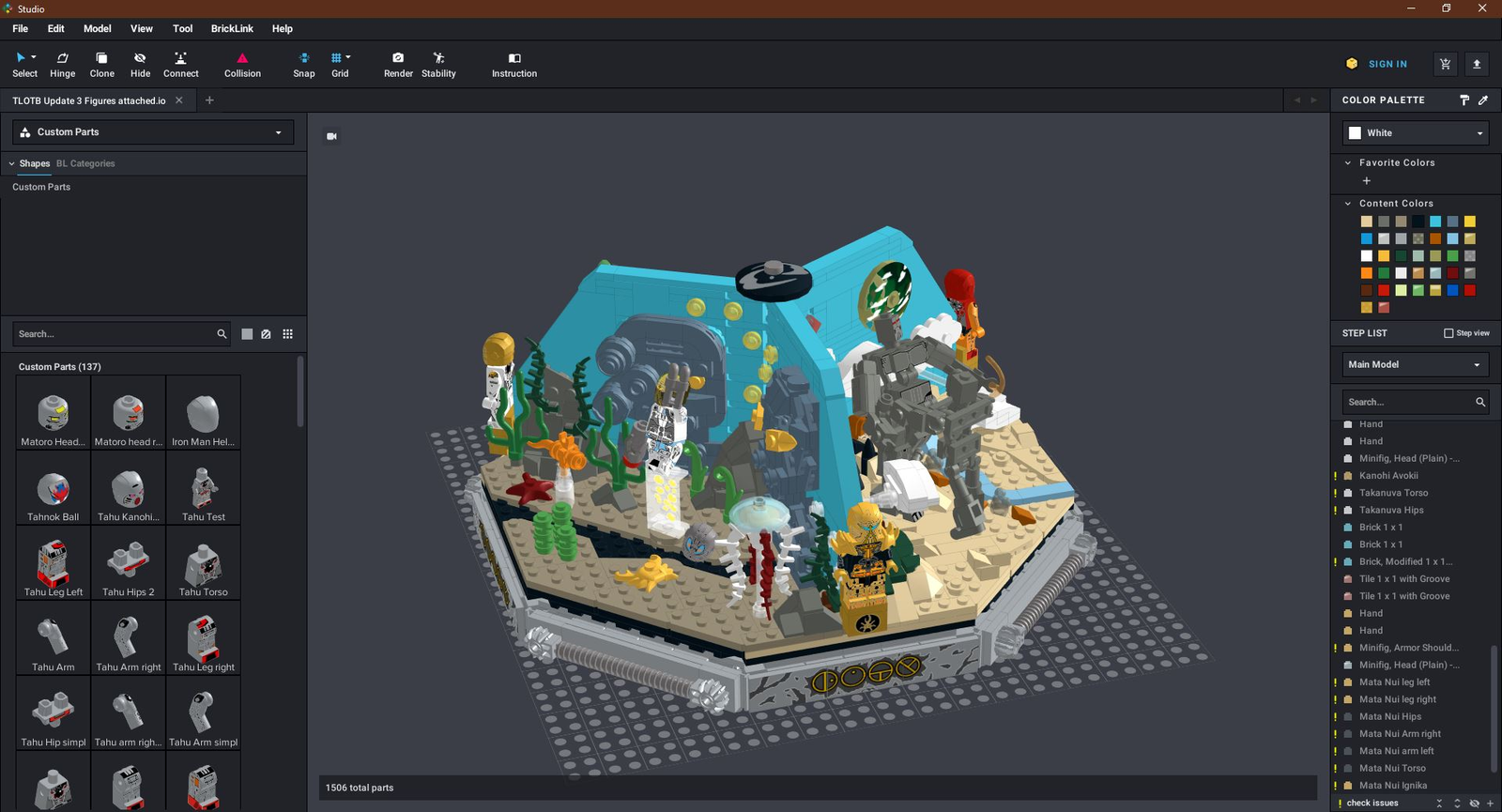Image resolution: width=1502 pixels, height=812 pixels.
Task: Select the TLOTB Update 3 file tab
Action: [x=89, y=100]
